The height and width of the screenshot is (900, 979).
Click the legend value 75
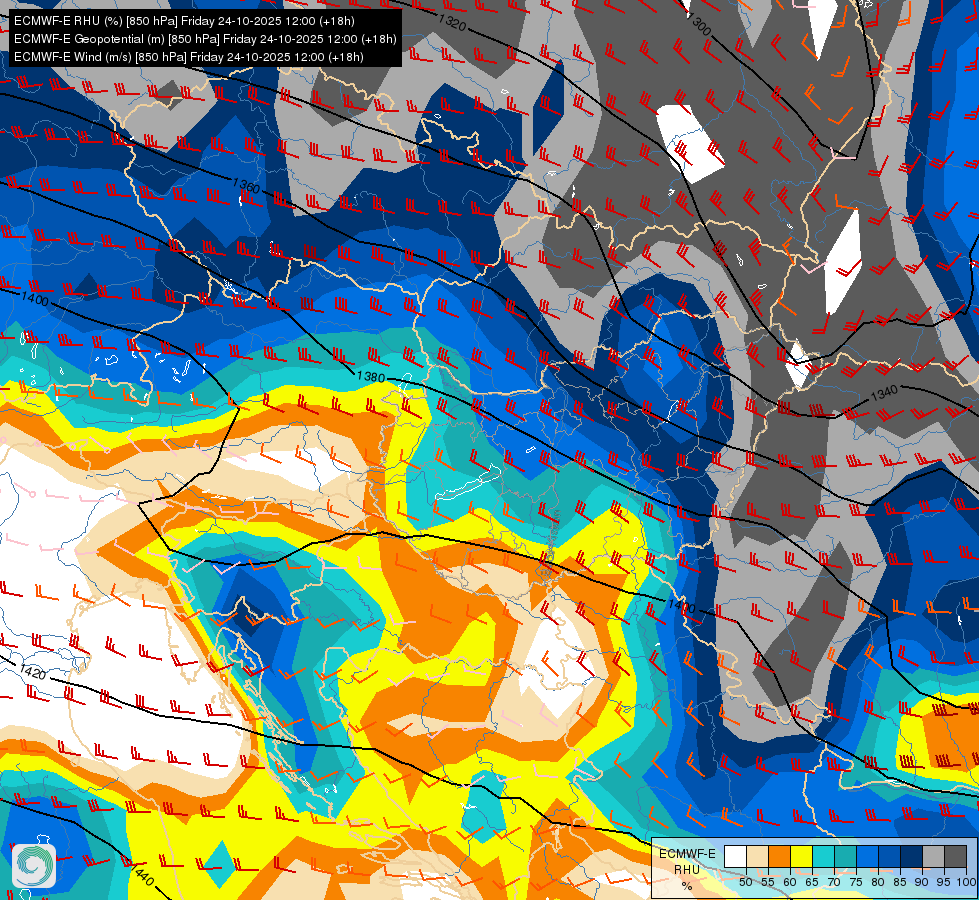coord(856,882)
